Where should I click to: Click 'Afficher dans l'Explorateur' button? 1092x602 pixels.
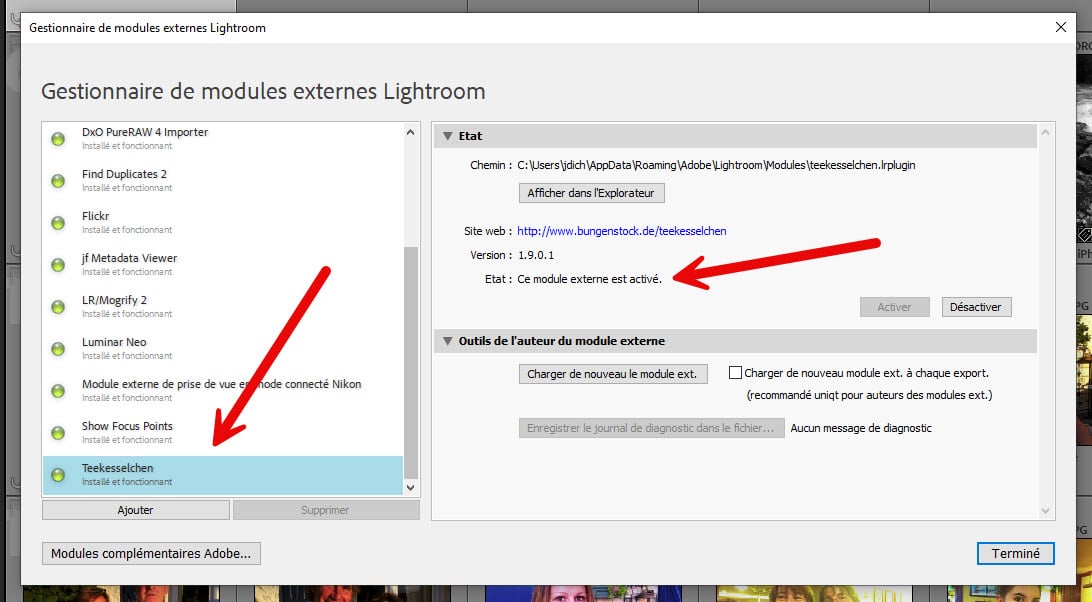[591, 193]
